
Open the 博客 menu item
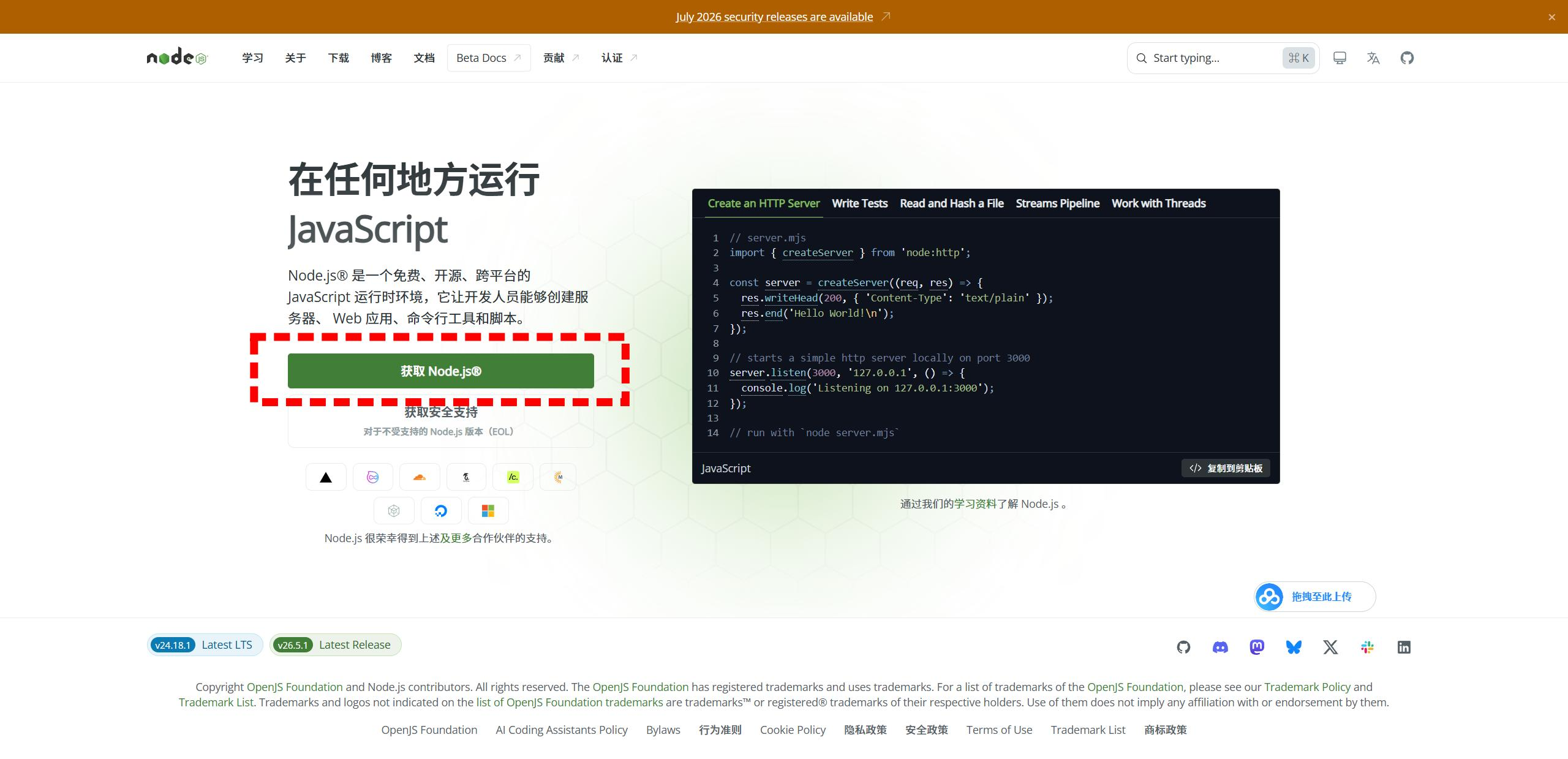381,58
